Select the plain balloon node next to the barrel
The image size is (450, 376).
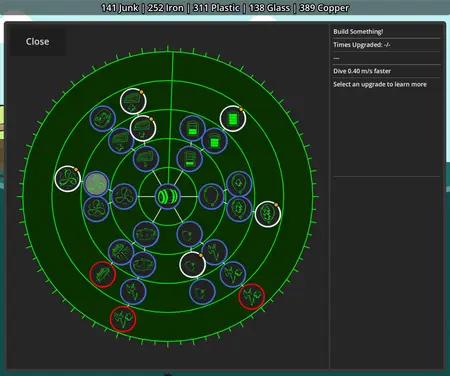coord(211,196)
